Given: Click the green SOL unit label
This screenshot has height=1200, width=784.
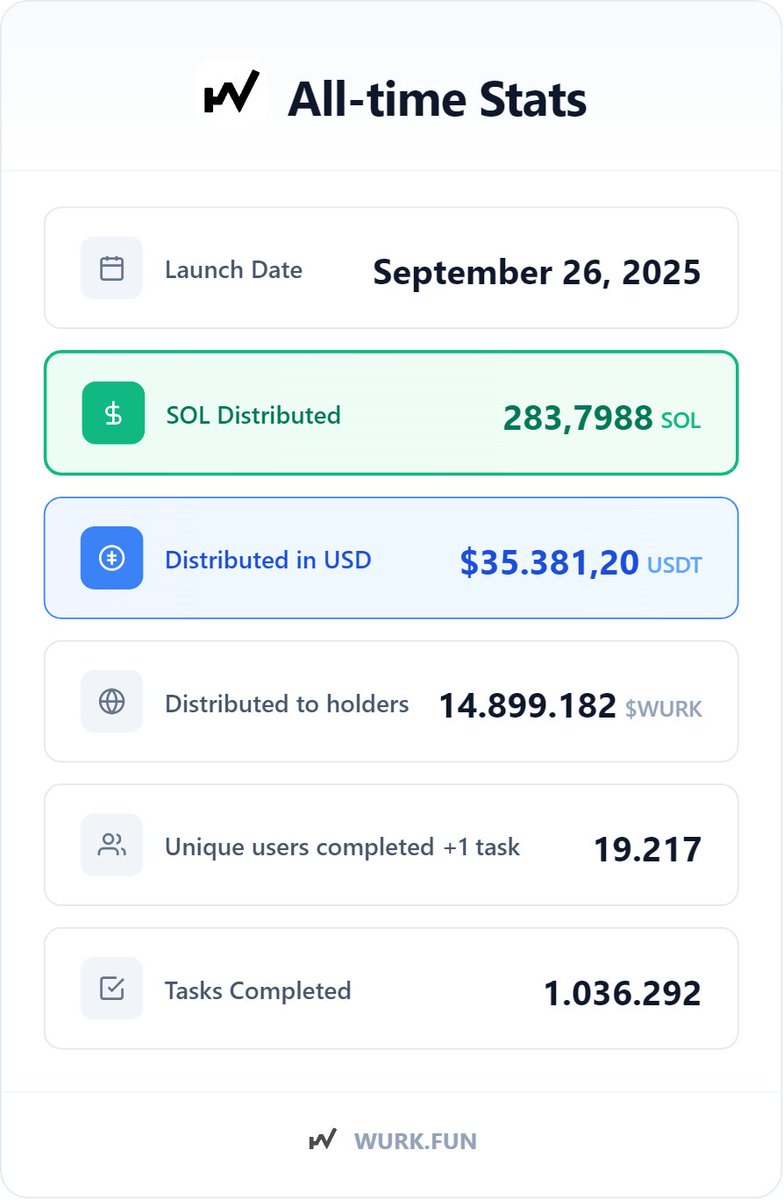Looking at the screenshot, I should (681, 421).
